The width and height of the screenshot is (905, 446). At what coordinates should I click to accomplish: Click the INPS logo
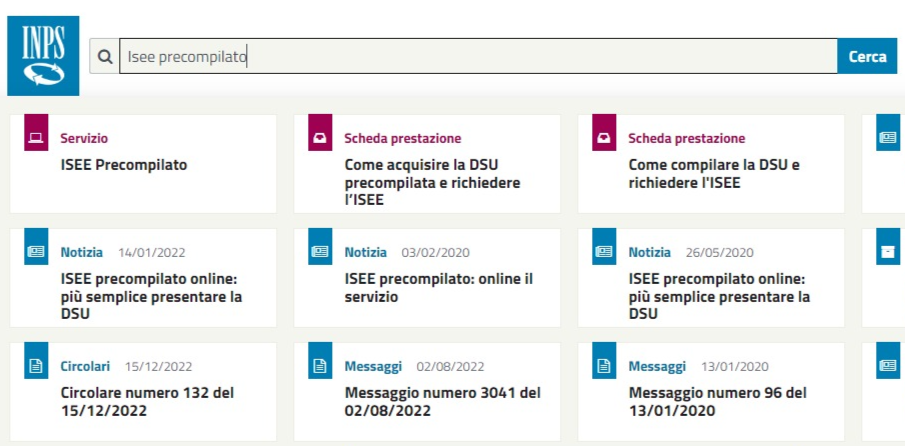[x=43, y=56]
